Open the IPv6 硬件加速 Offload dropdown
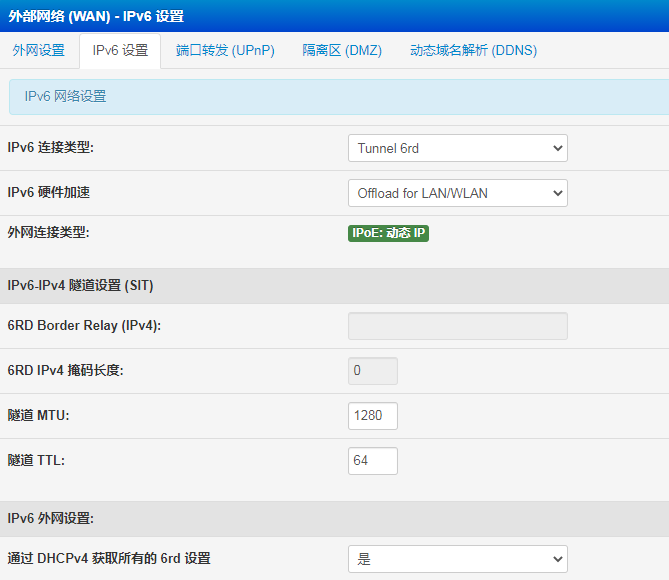Viewport: 669px width, 580px height. click(457, 193)
